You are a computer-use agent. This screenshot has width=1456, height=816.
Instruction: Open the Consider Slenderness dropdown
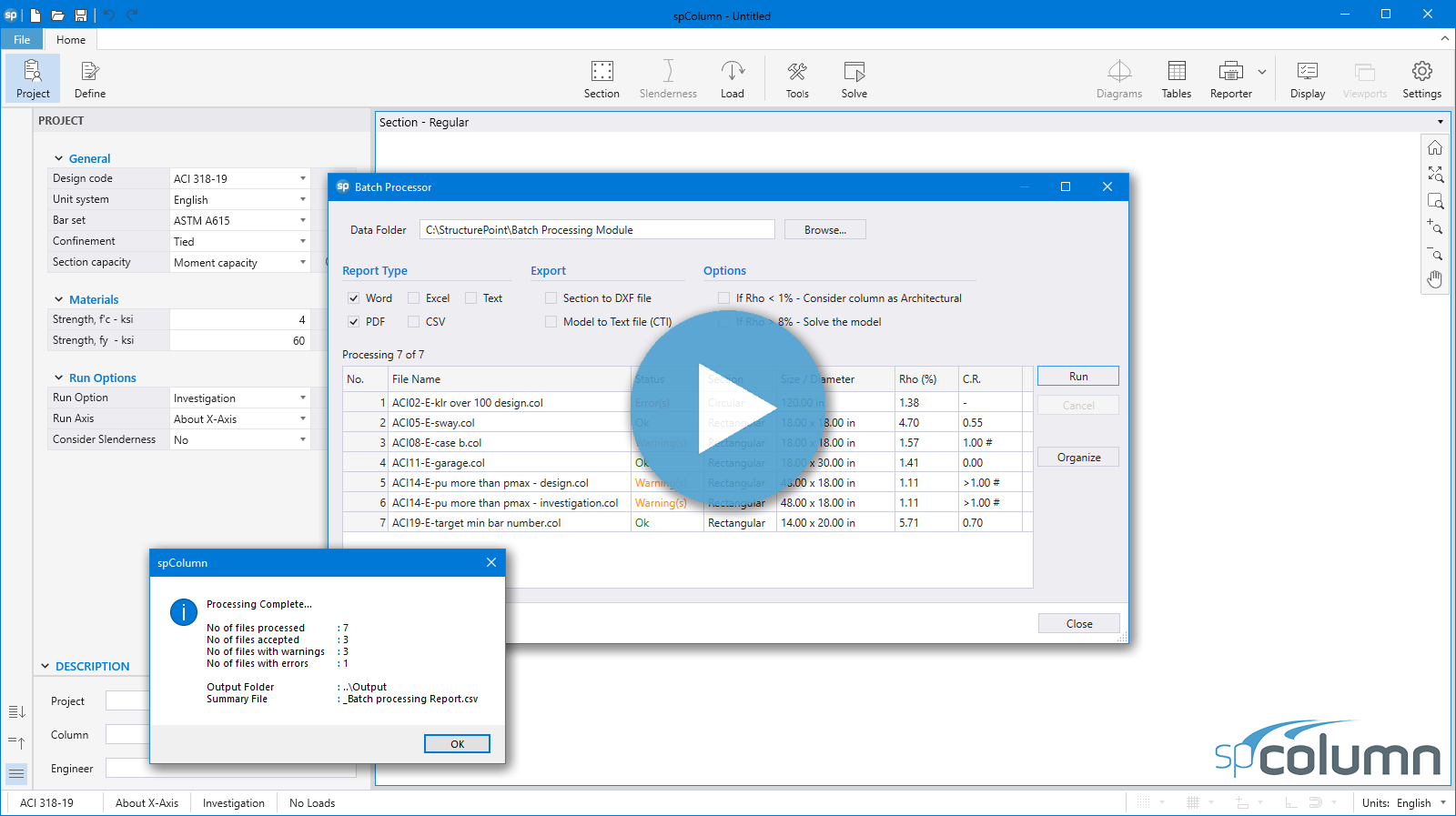(x=240, y=439)
